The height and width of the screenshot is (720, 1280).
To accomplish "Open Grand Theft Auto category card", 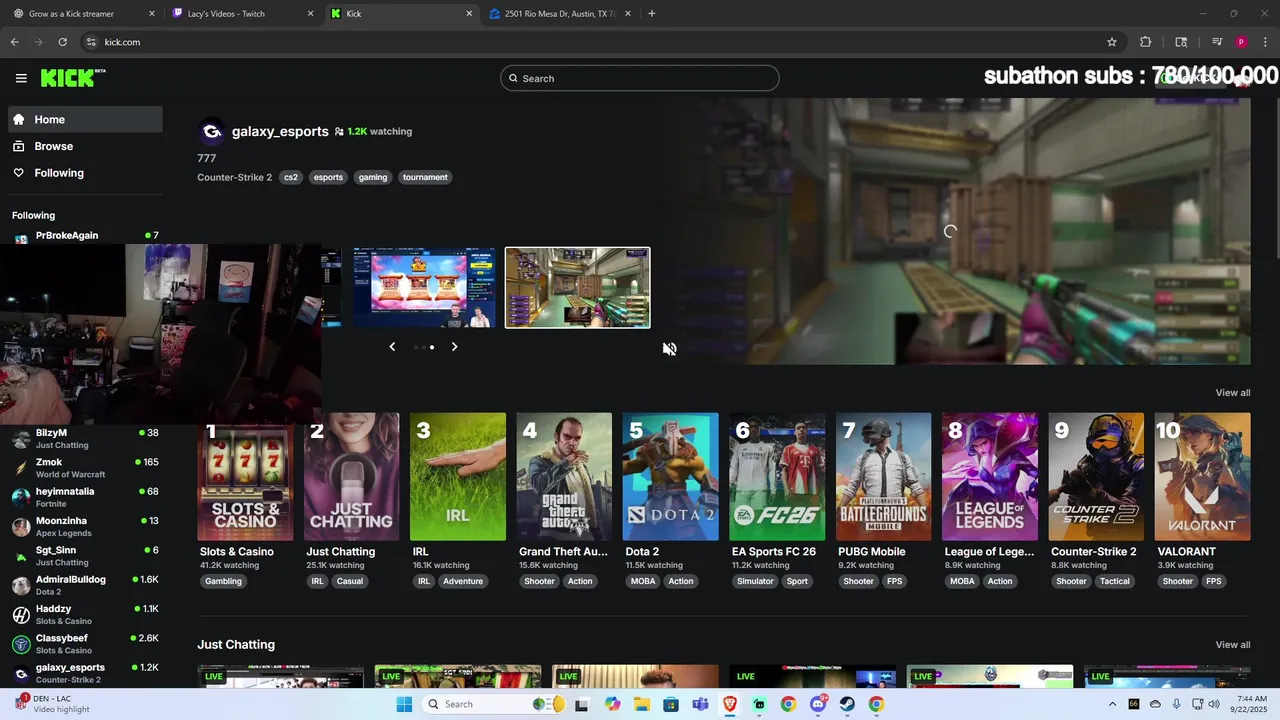I will [x=564, y=477].
